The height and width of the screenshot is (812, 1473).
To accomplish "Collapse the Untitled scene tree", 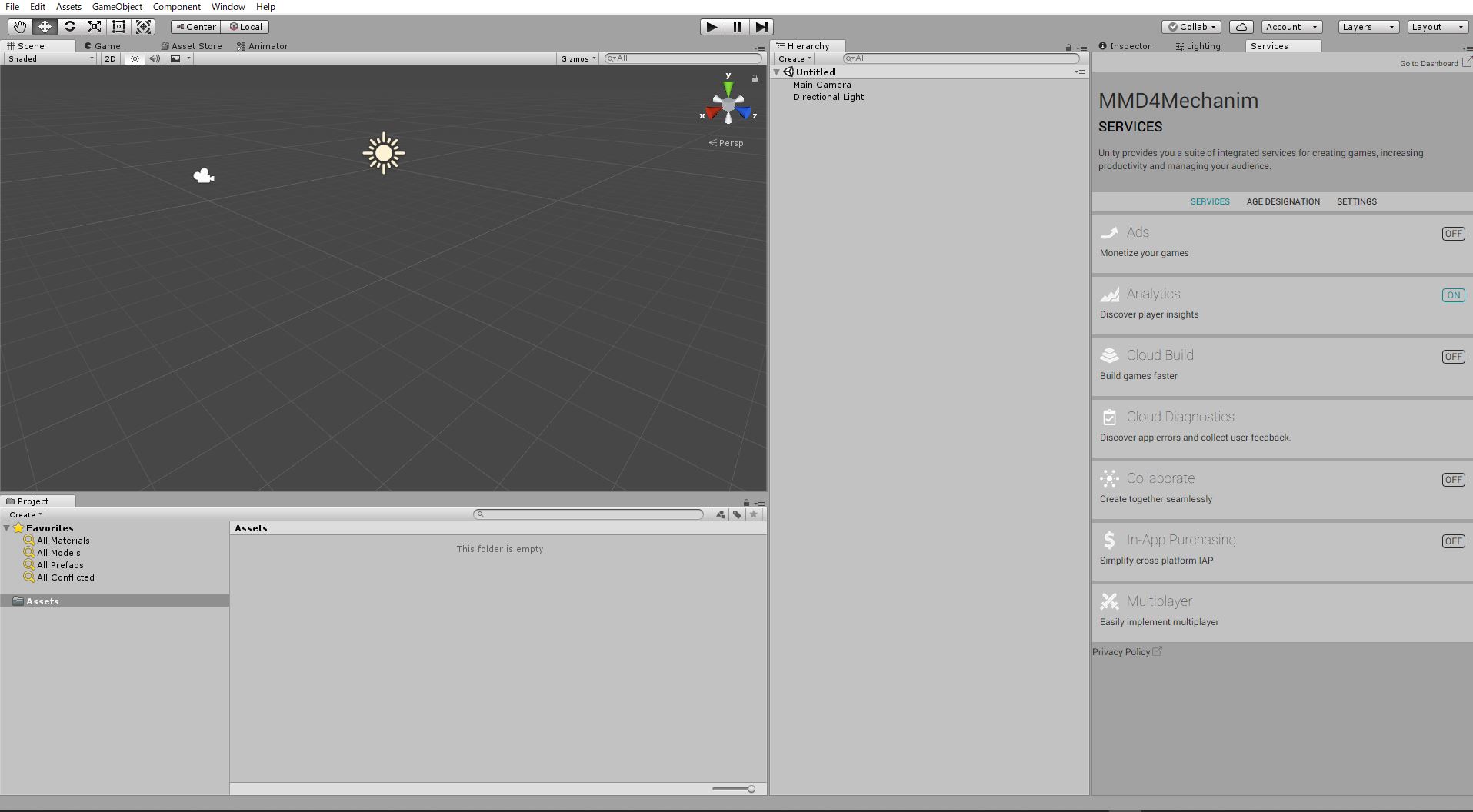I will (777, 72).
